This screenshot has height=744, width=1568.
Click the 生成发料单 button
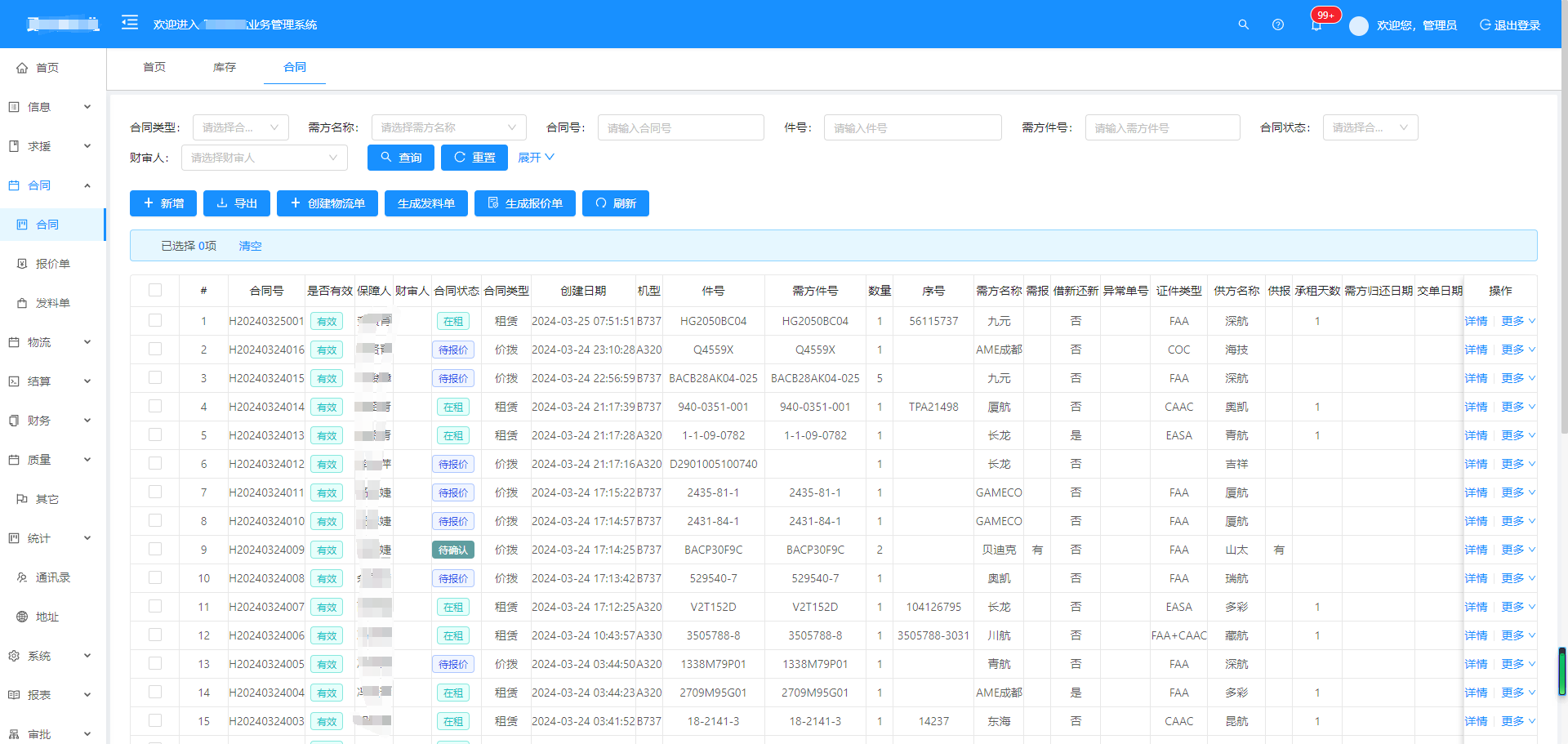click(x=426, y=203)
